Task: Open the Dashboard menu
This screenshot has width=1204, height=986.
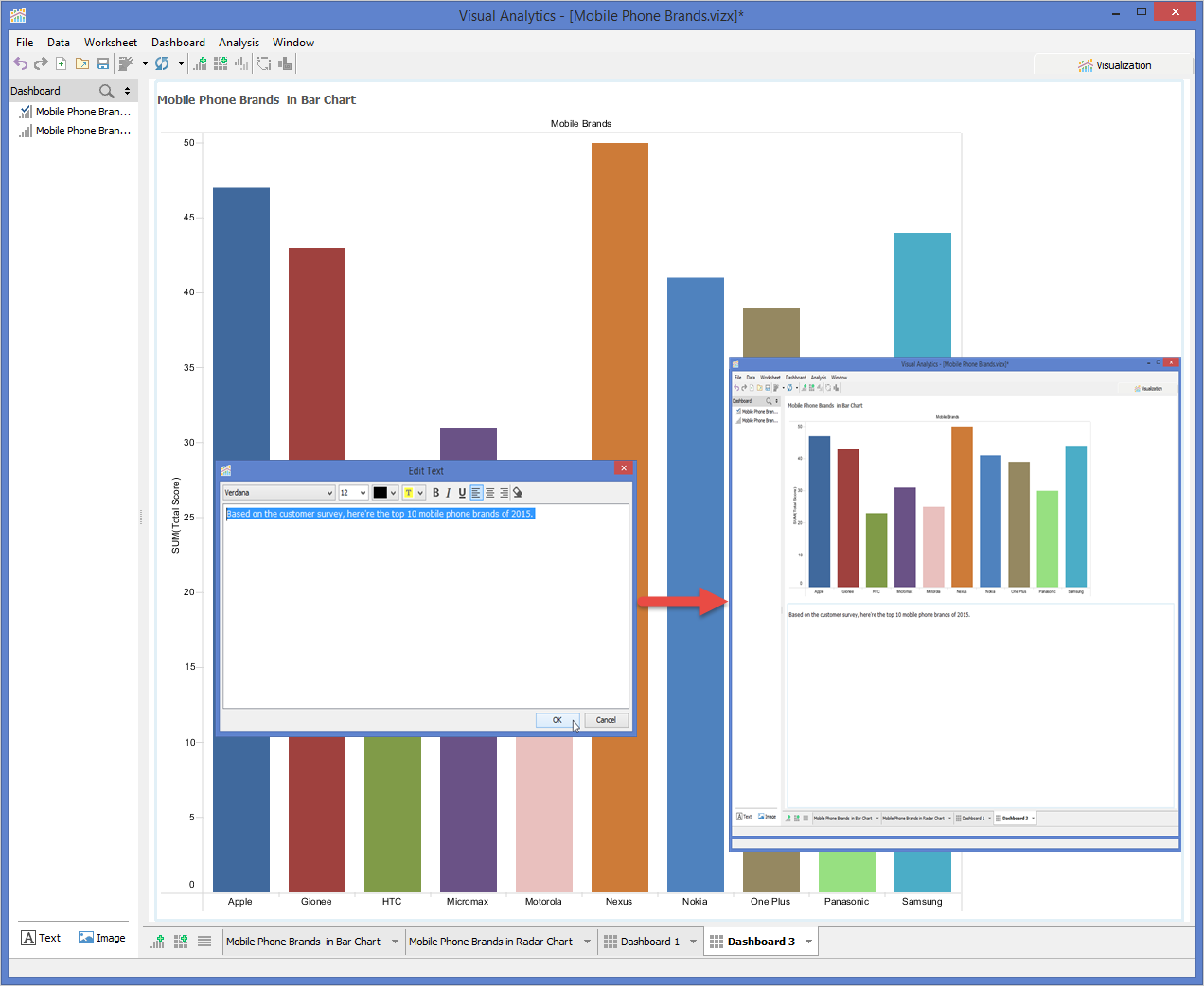Action: coord(178,43)
